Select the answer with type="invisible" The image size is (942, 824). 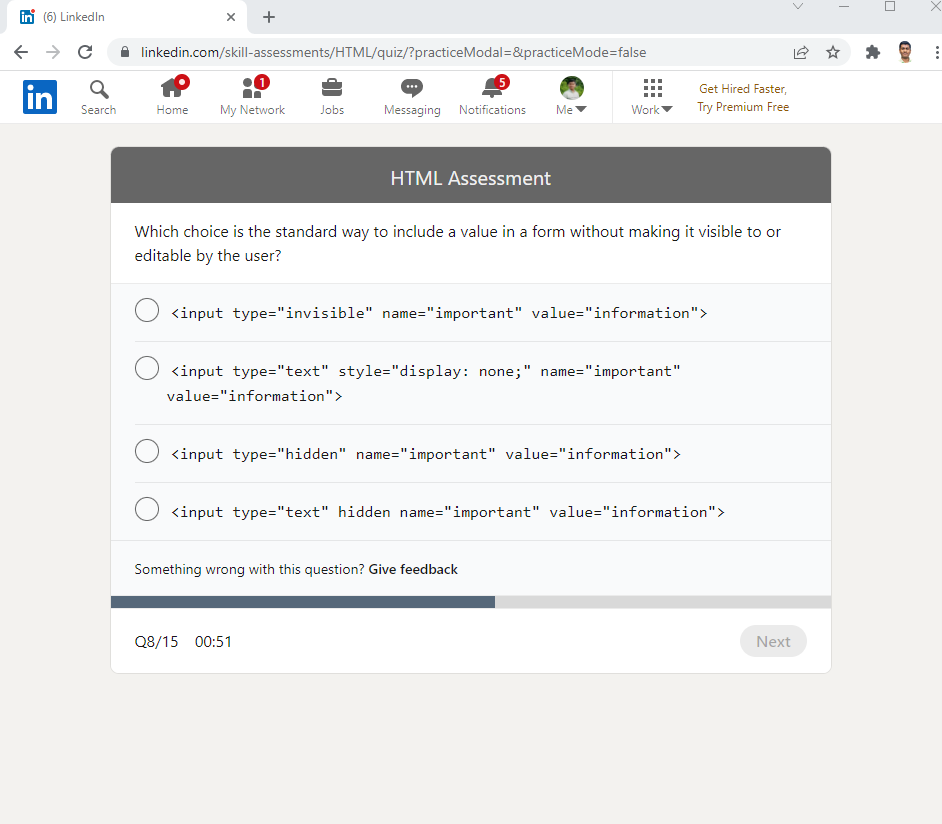[147, 310]
